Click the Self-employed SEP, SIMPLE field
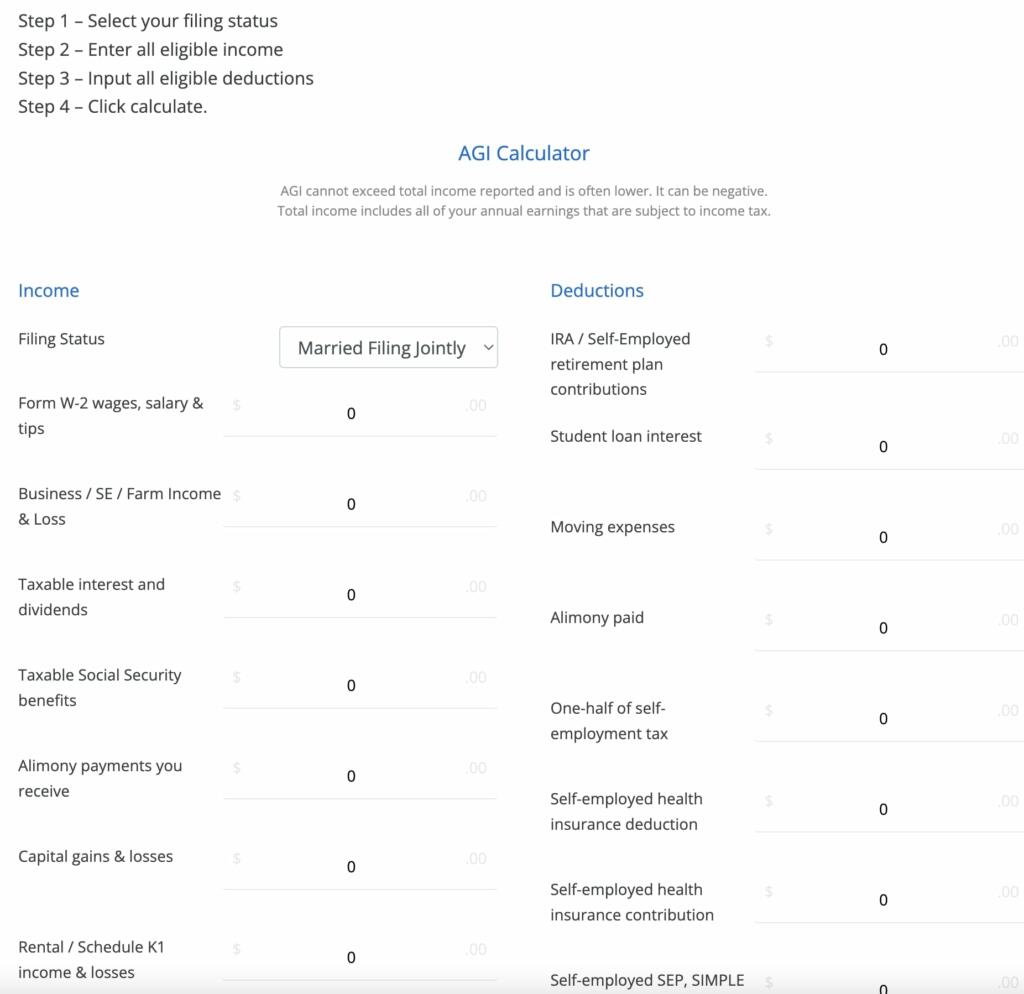Viewport: 1024px width, 994px height. point(883,987)
